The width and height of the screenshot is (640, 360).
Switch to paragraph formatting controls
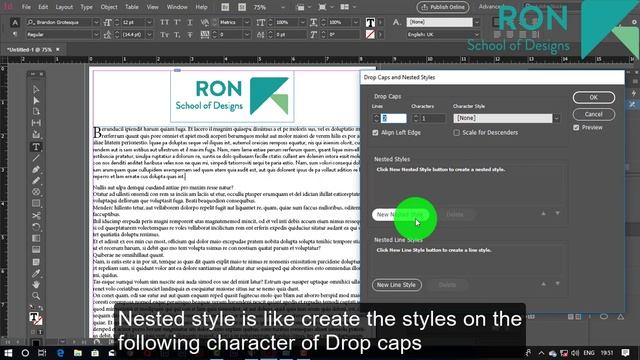click(15, 35)
